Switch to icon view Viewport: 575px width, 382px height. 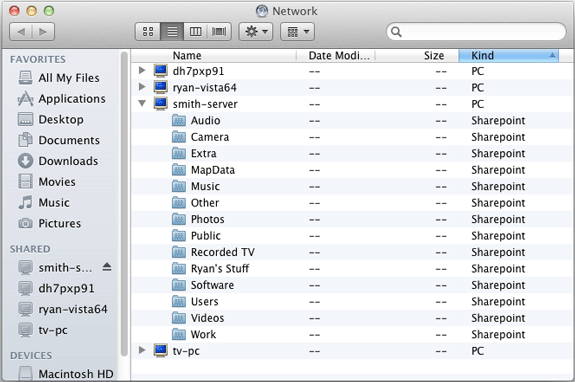pos(148,32)
